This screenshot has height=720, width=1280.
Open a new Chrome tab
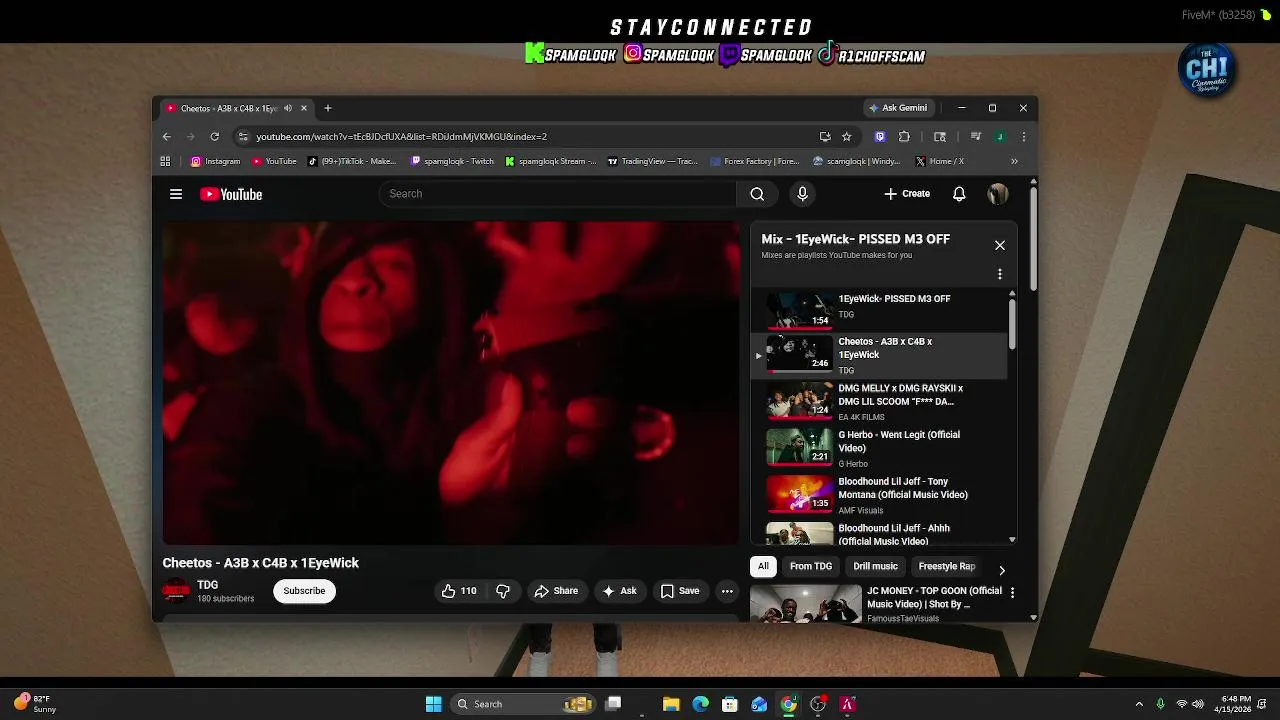pos(327,108)
